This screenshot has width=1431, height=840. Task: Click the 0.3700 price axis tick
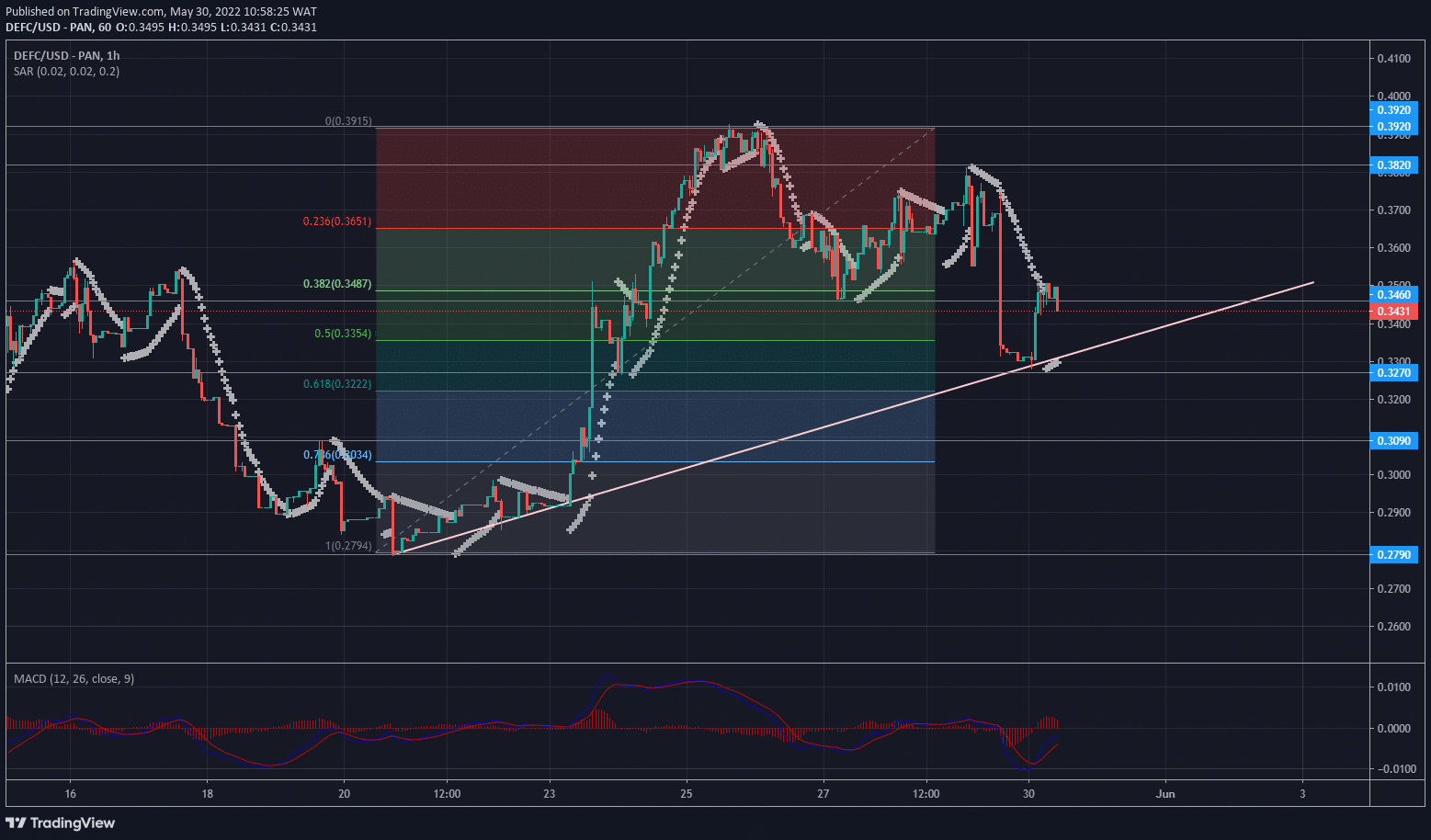click(x=1393, y=210)
